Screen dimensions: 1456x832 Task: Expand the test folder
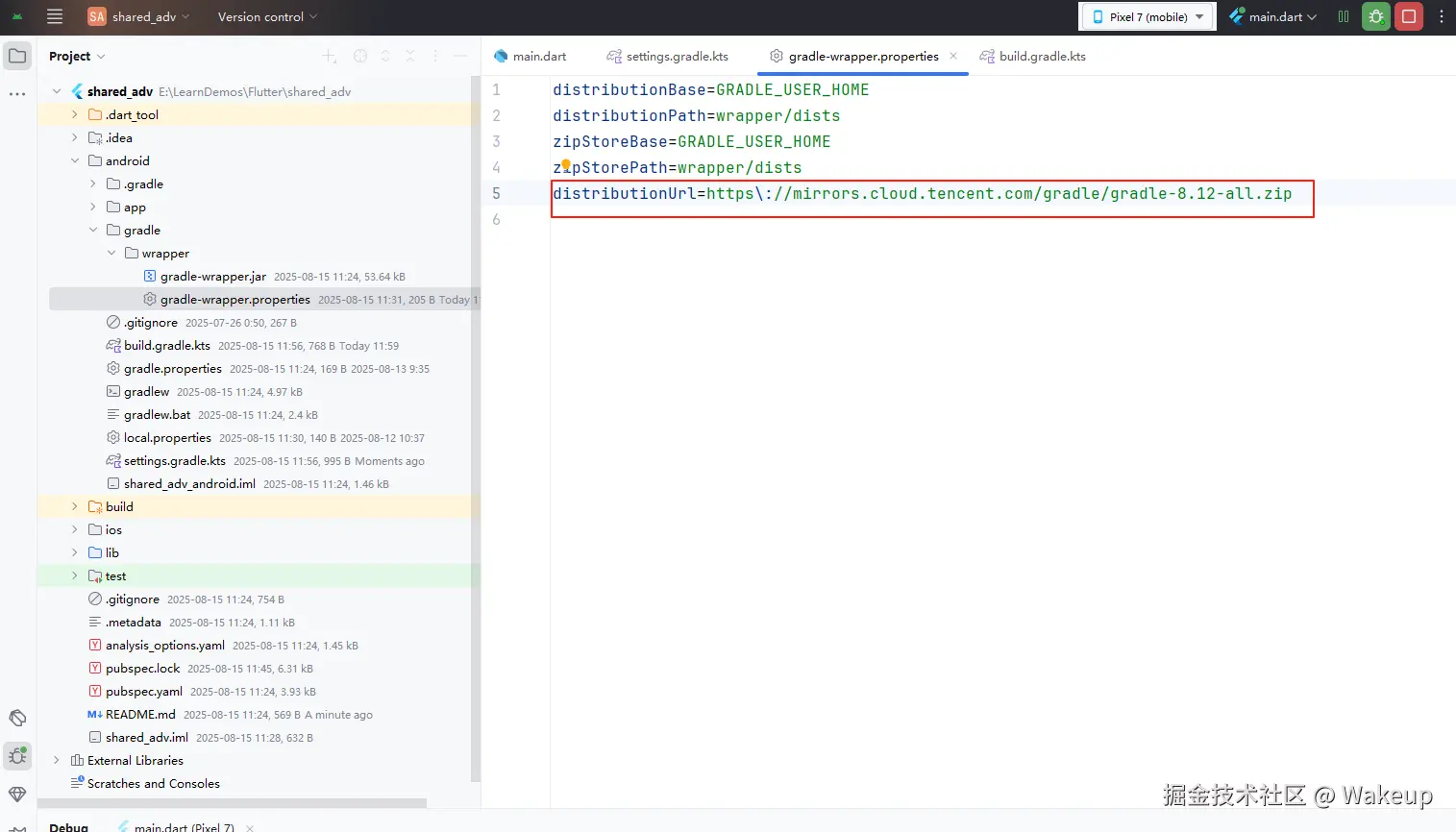(75, 575)
